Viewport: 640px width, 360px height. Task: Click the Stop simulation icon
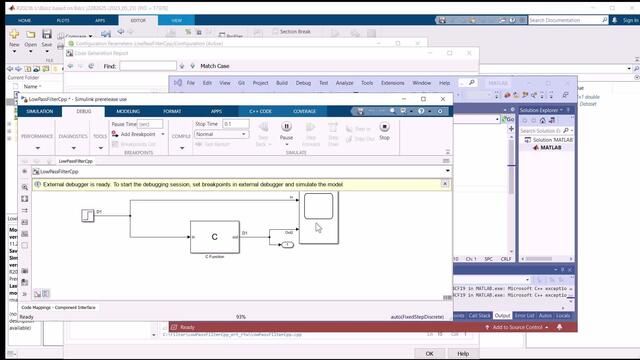click(x=384, y=127)
